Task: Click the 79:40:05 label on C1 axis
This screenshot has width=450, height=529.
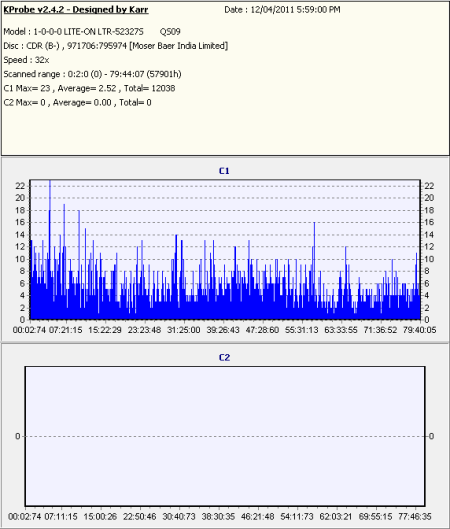Action: 419,330
